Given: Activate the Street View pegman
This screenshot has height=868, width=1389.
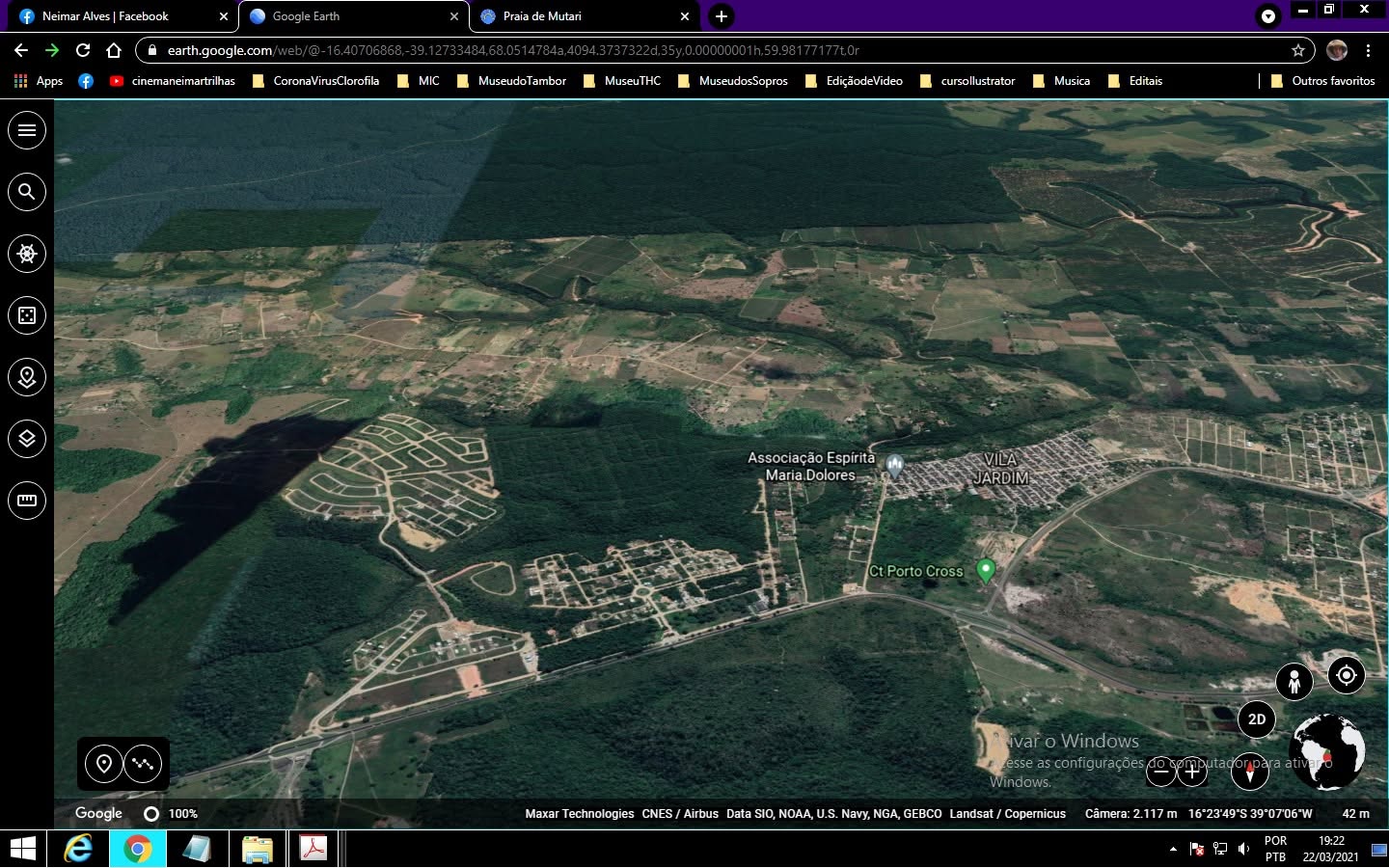Looking at the screenshot, I should (x=1294, y=682).
